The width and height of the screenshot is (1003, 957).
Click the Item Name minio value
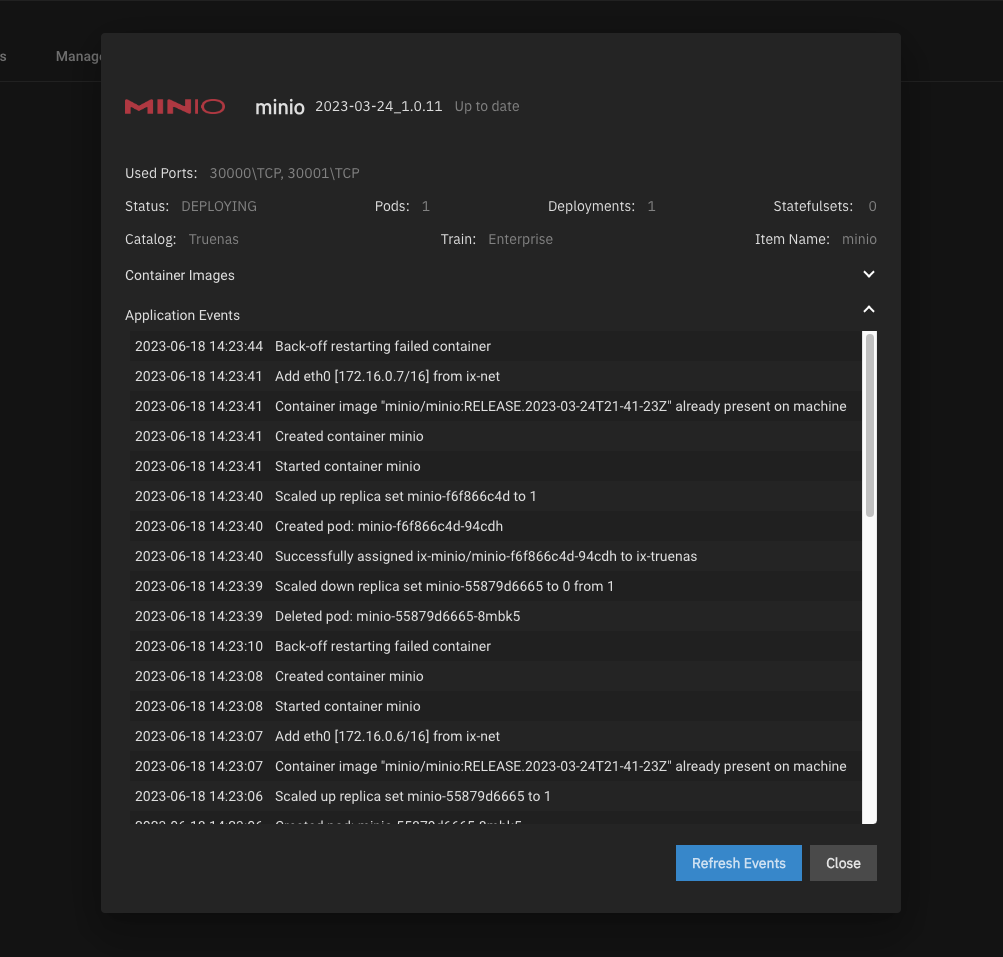(859, 239)
